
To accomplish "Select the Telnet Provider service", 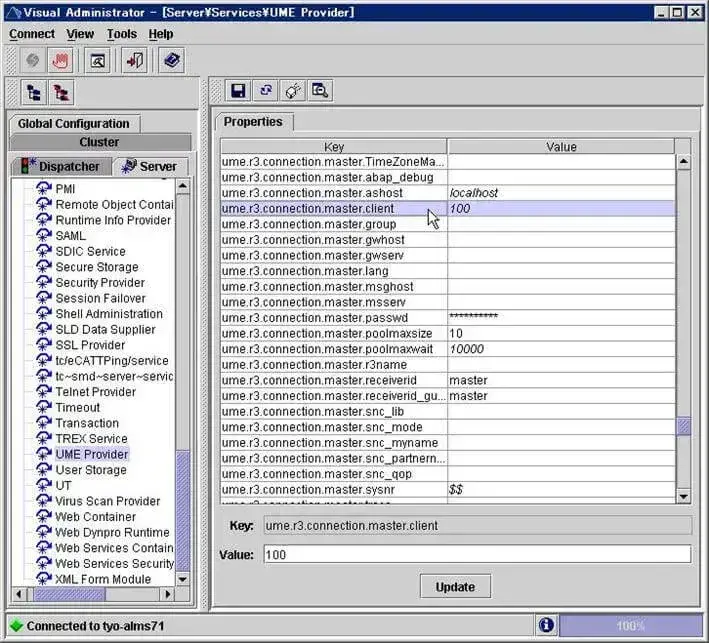I will (x=95, y=392).
